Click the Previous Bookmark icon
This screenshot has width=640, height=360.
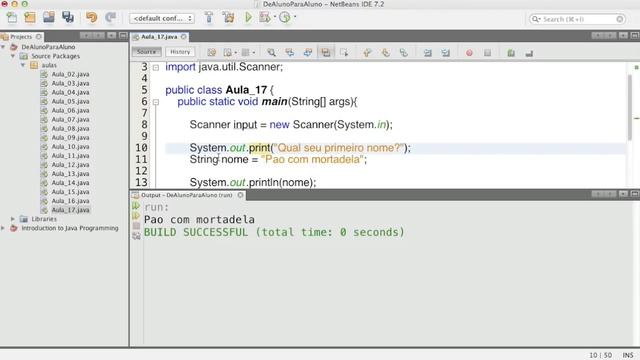click(x=367, y=53)
